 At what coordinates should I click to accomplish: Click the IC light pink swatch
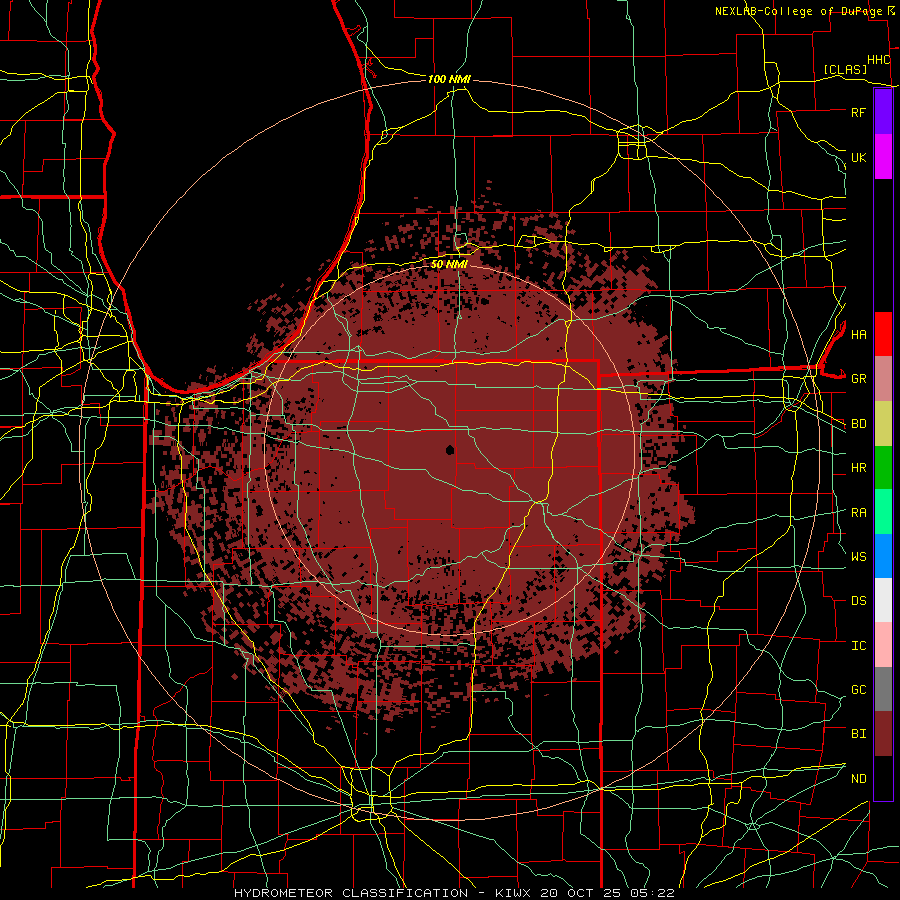[x=883, y=645]
